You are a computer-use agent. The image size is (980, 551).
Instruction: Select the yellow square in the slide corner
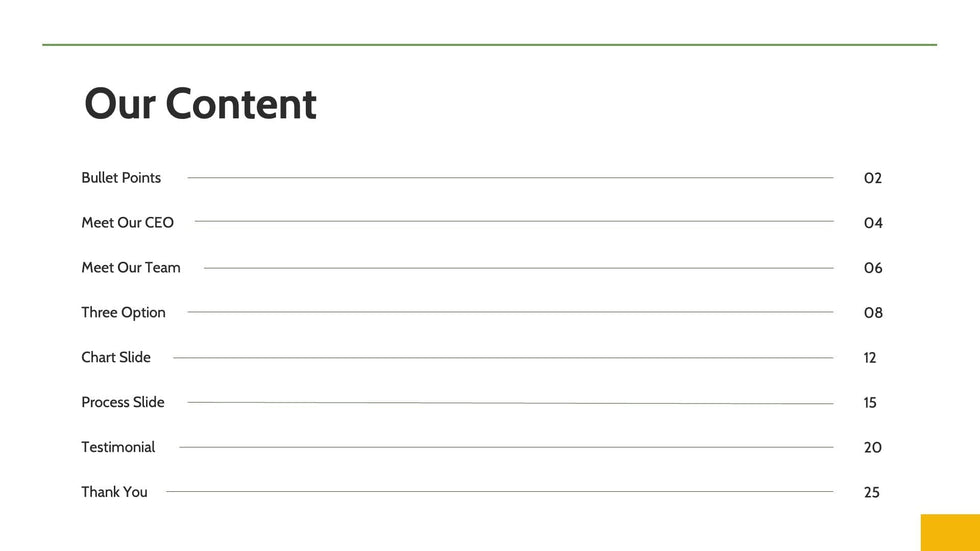[950, 532]
